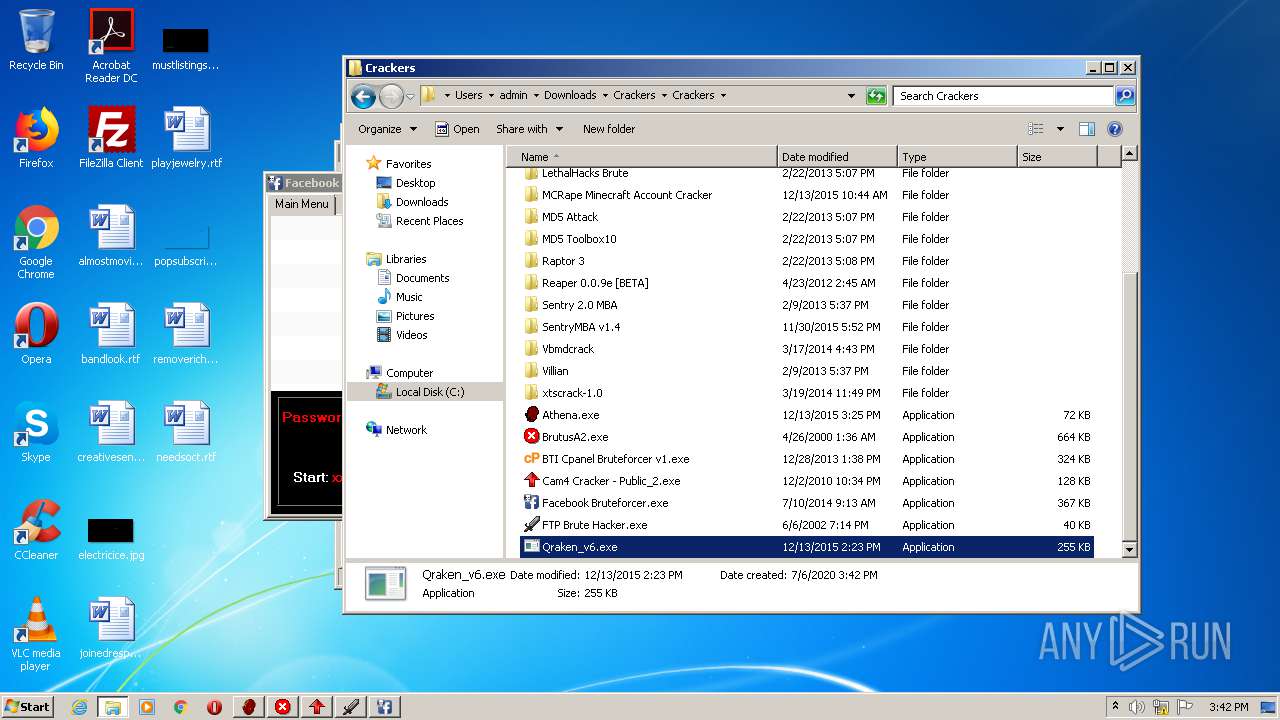Image resolution: width=1280 pixels, height=720 pixels.
Task: Select the FTP Brute Hacker.exe icon
Action: (x=532, y=525)
